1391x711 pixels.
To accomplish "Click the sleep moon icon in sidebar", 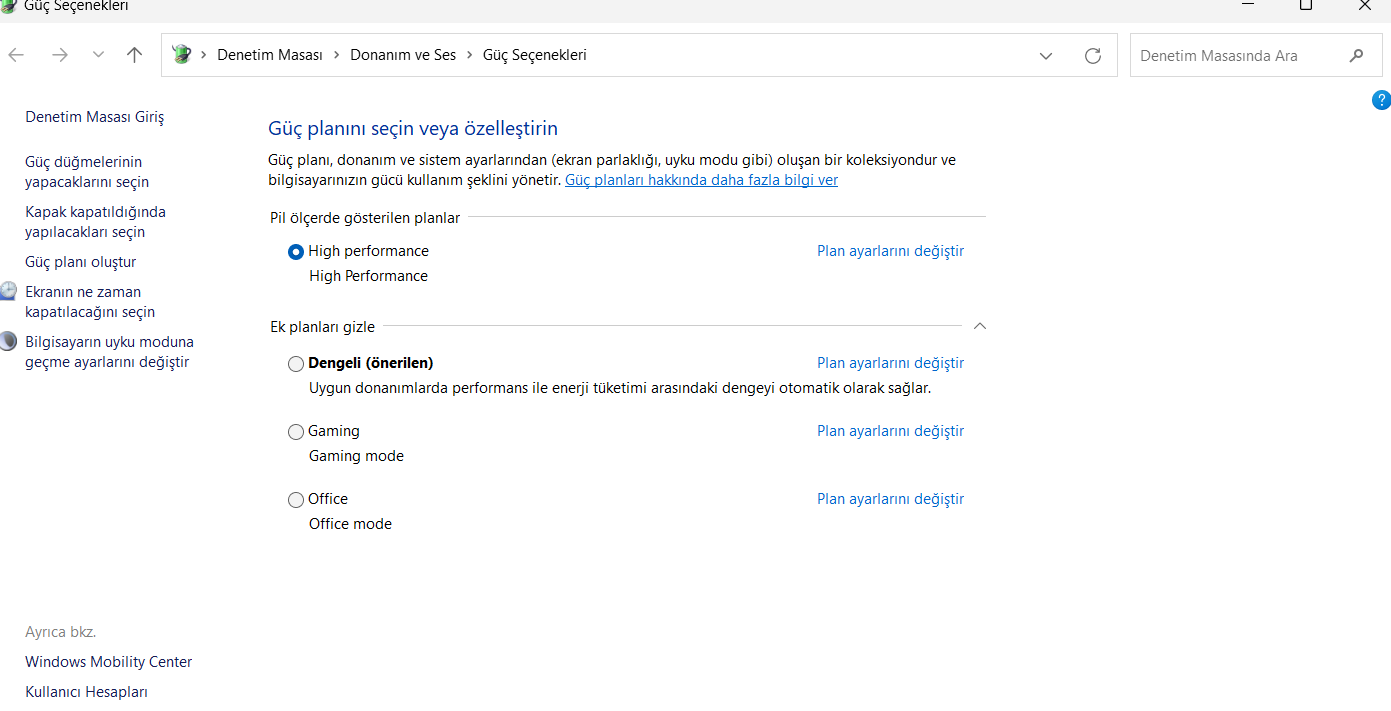I will tap(8, 341).
